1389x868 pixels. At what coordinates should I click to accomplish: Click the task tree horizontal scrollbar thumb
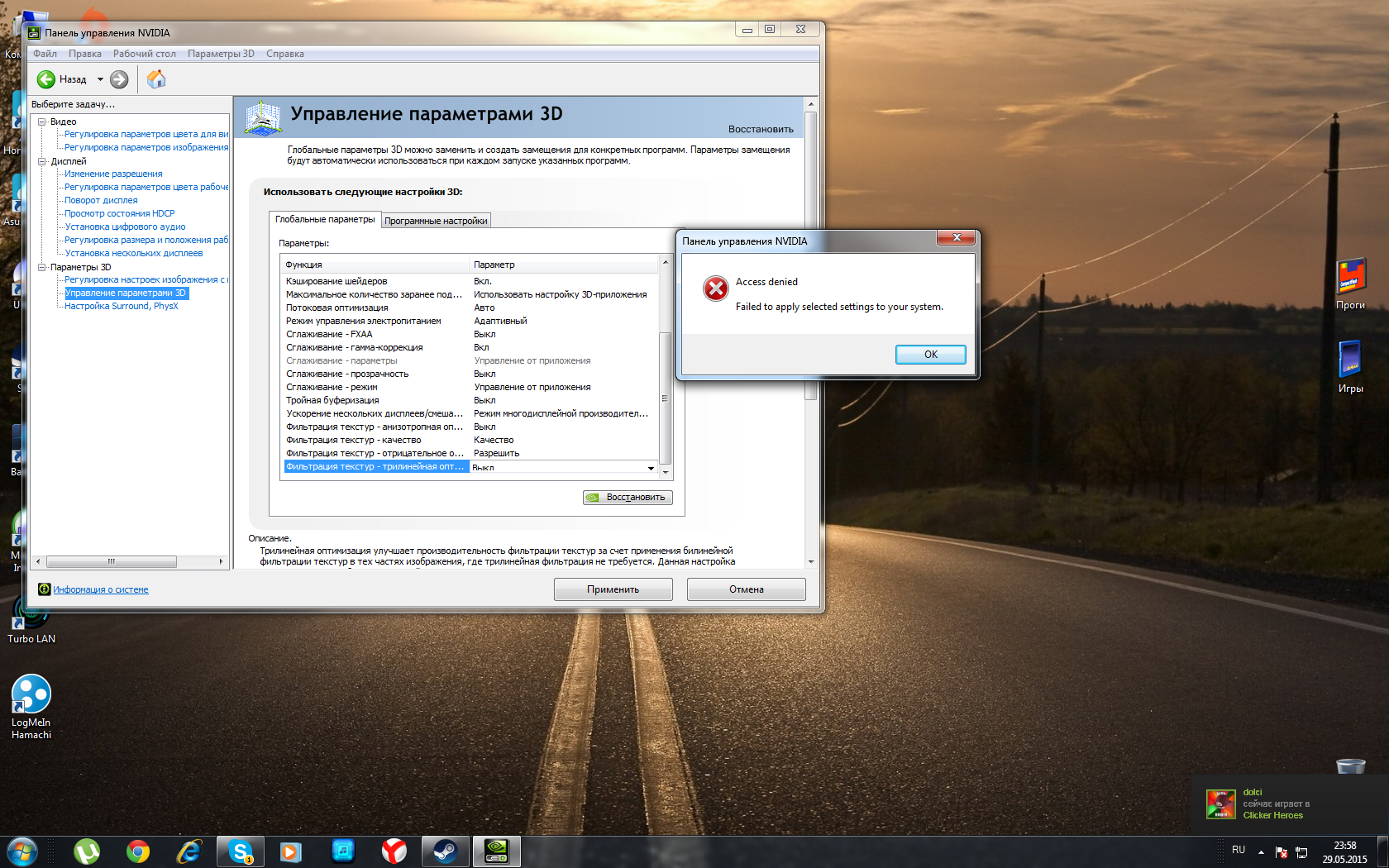pos(112,561)
